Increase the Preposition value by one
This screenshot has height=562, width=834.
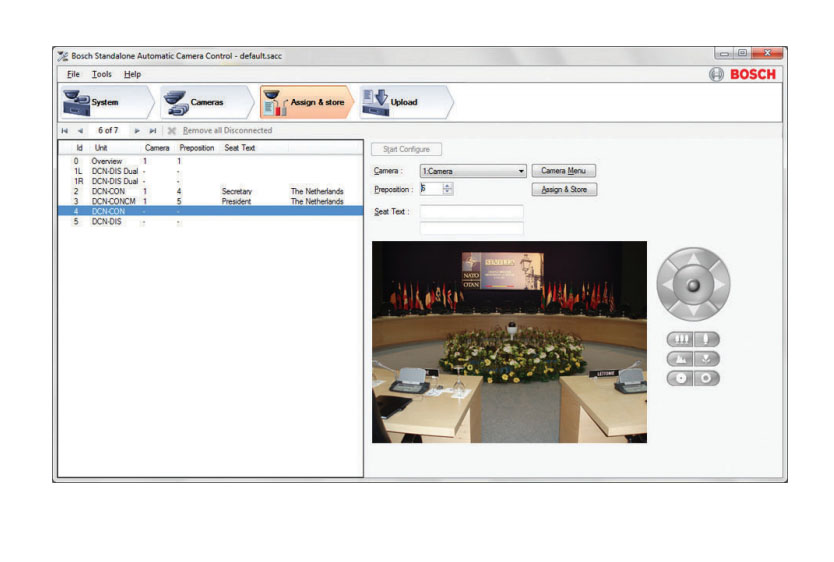pyautogui.click(x=448, y=186)
